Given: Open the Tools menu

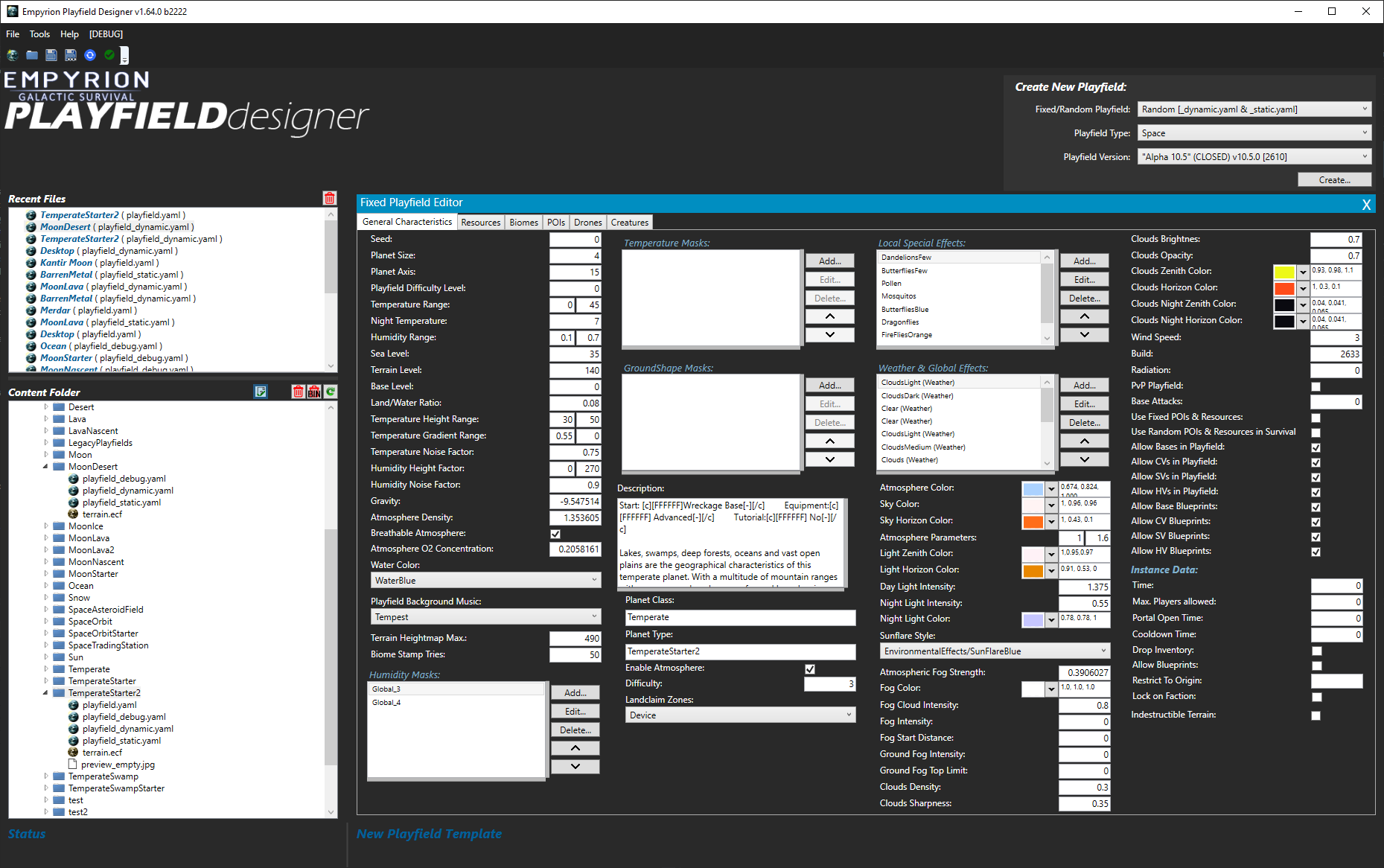Looking at the screenshot, I should point(39,33).
